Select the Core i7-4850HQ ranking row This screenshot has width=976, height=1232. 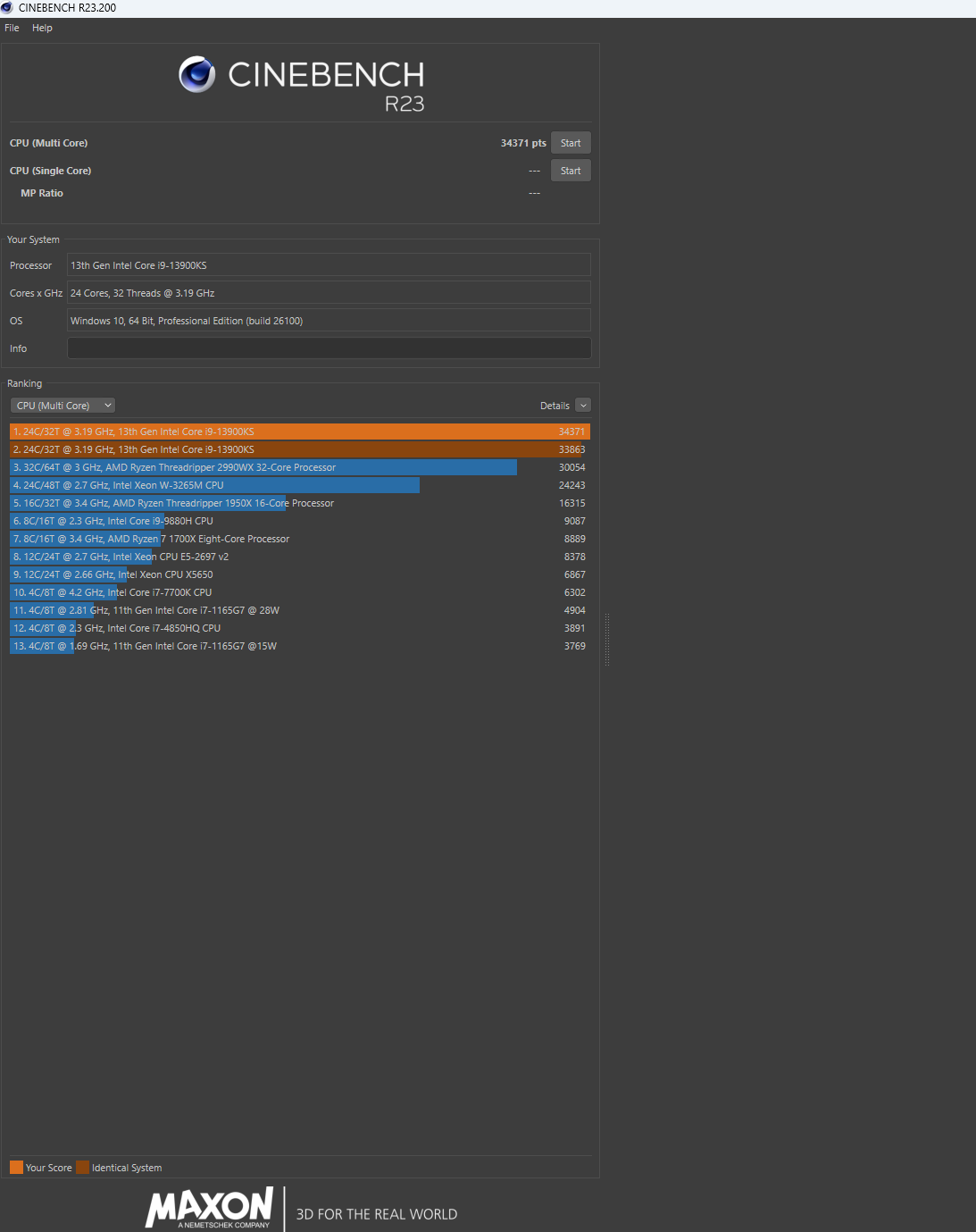tap(300, 628)
